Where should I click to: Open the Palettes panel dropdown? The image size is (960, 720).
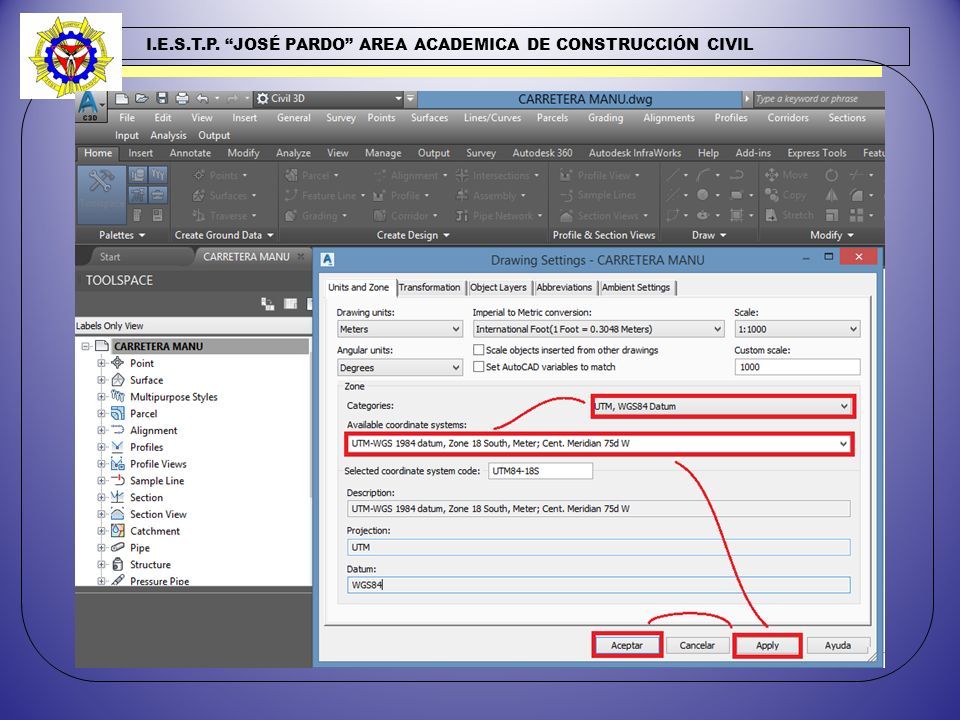point(122,235)
